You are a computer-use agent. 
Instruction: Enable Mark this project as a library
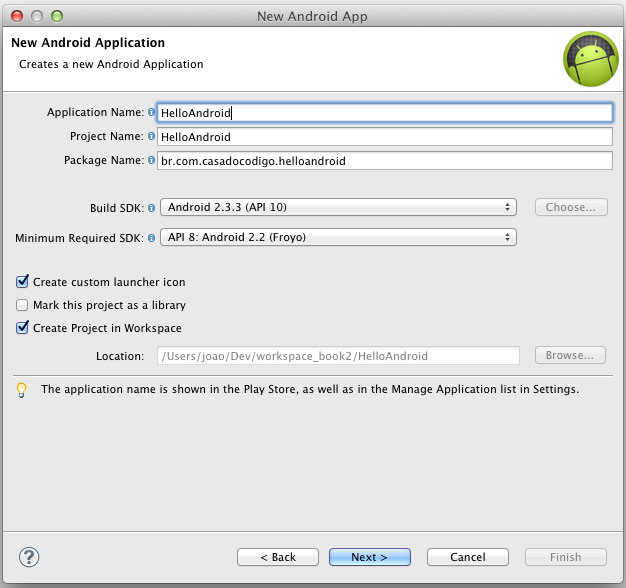point(23,305)
